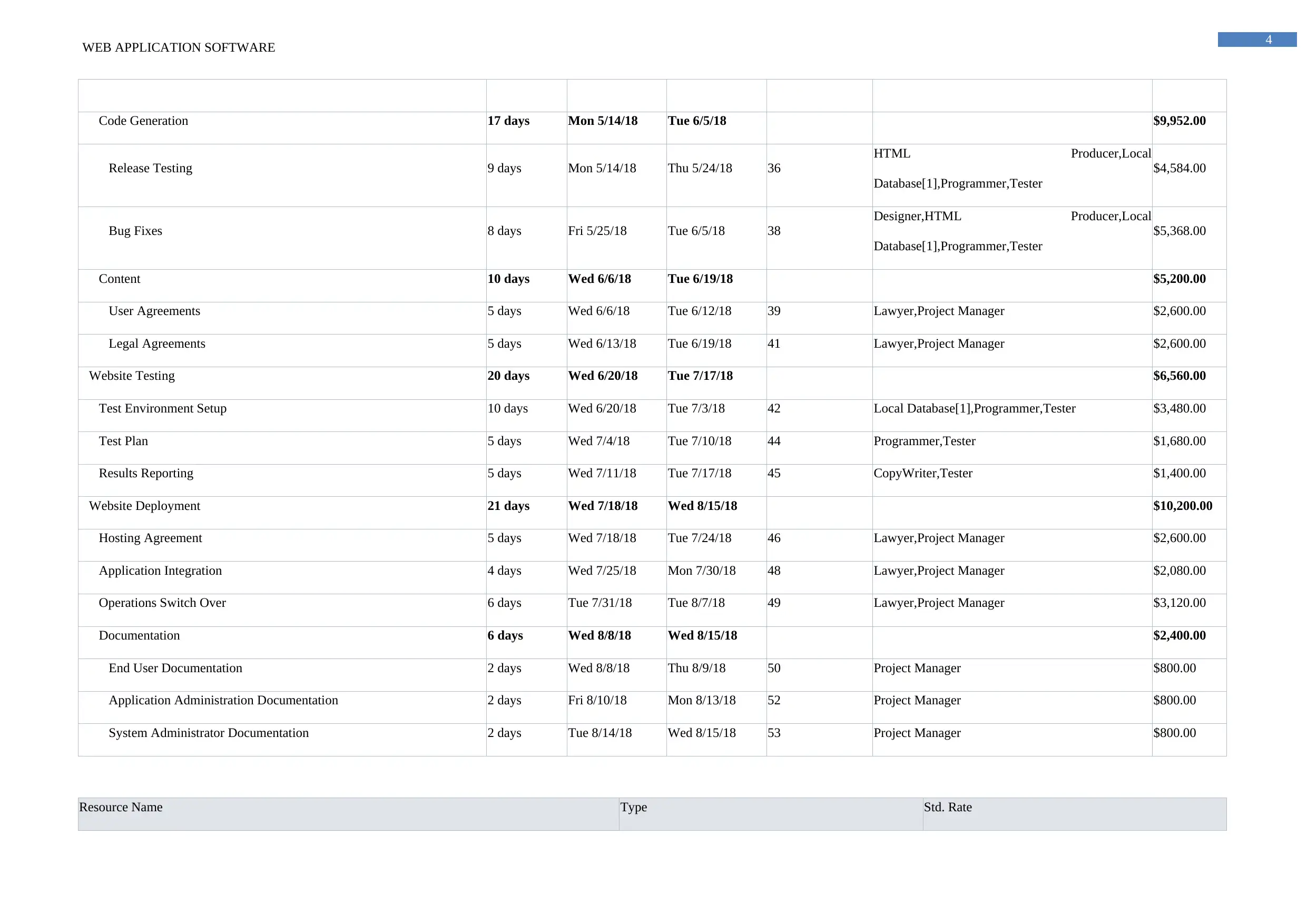Select the 'User Agreements' task name
The height and width of the screenshot is (924, 1307).
(154, 311)
